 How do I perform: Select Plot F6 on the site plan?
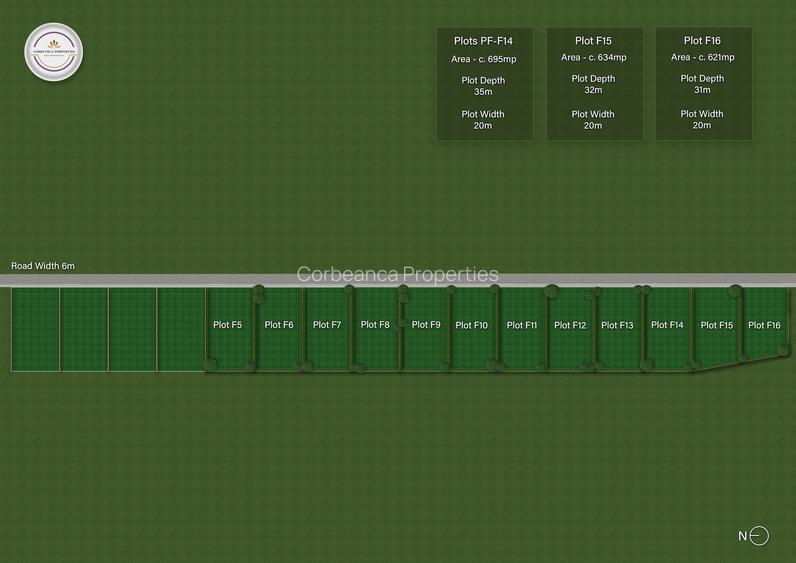[279, 325]
